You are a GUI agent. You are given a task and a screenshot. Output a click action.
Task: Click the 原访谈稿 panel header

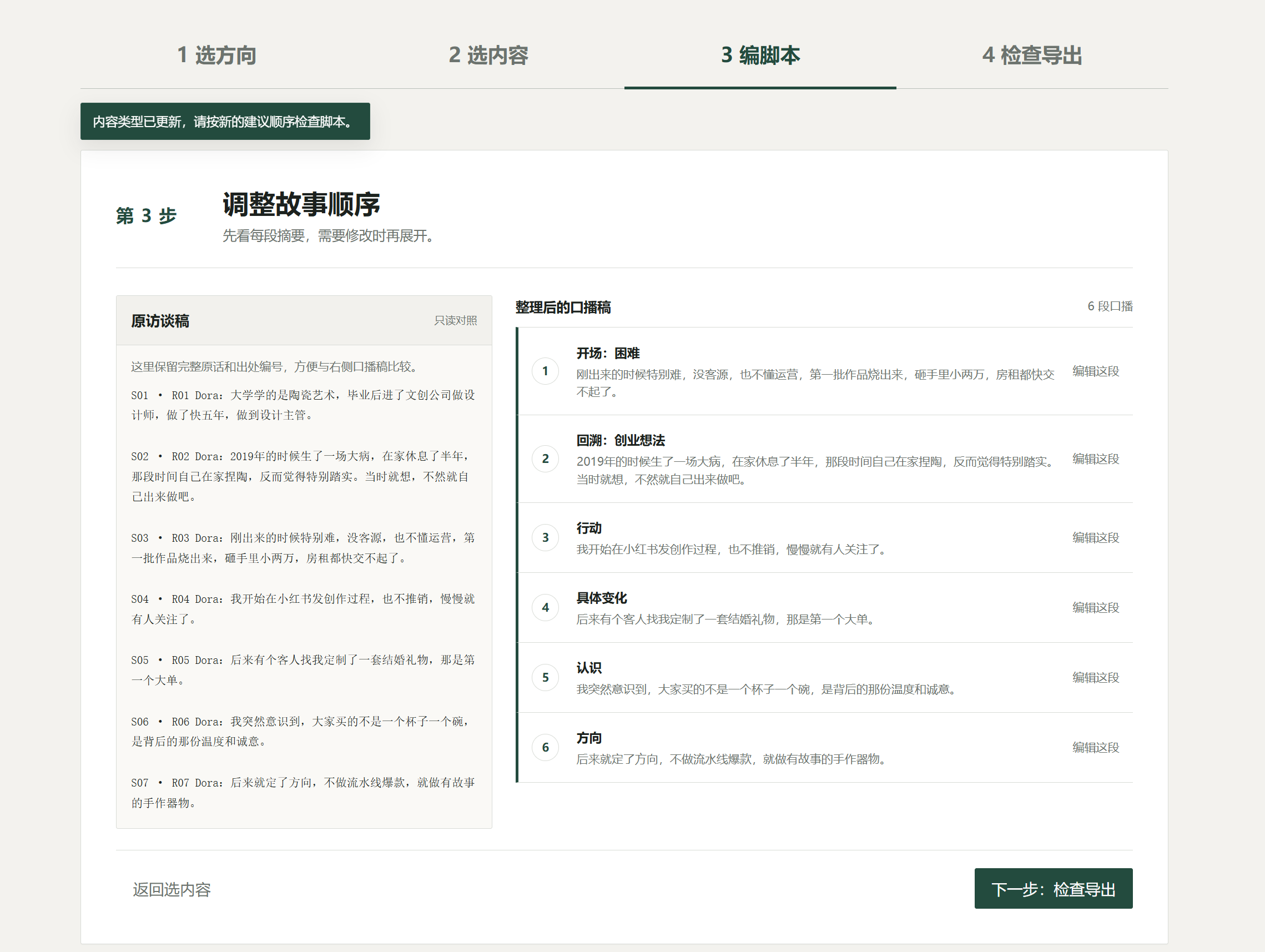[x=304, y=321]
